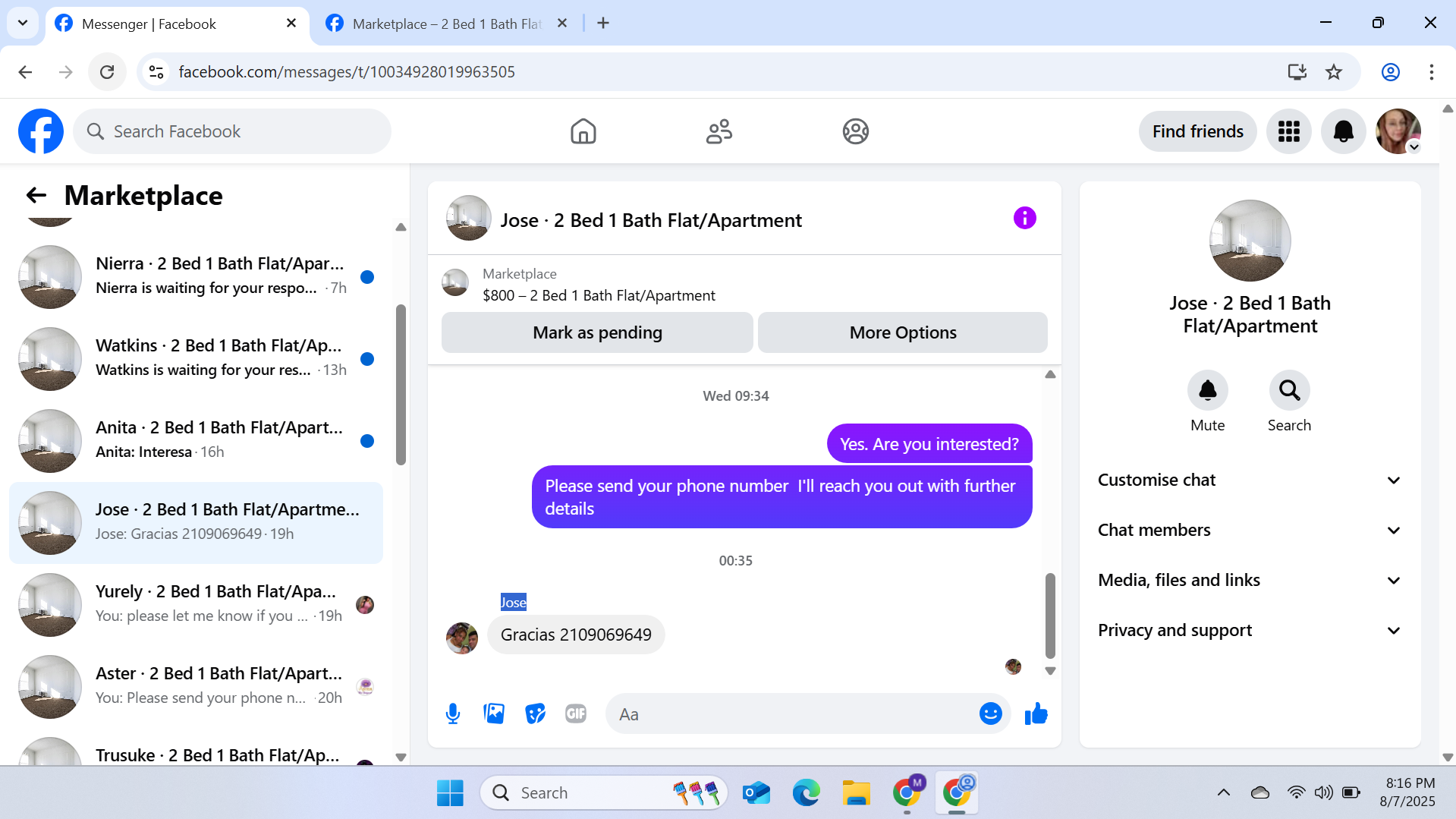Viewport: 1456px width, 819px height.
Task: Click the chat messages scrollbar thumb
Action: pyautogui.click(x=1050, y=615)
